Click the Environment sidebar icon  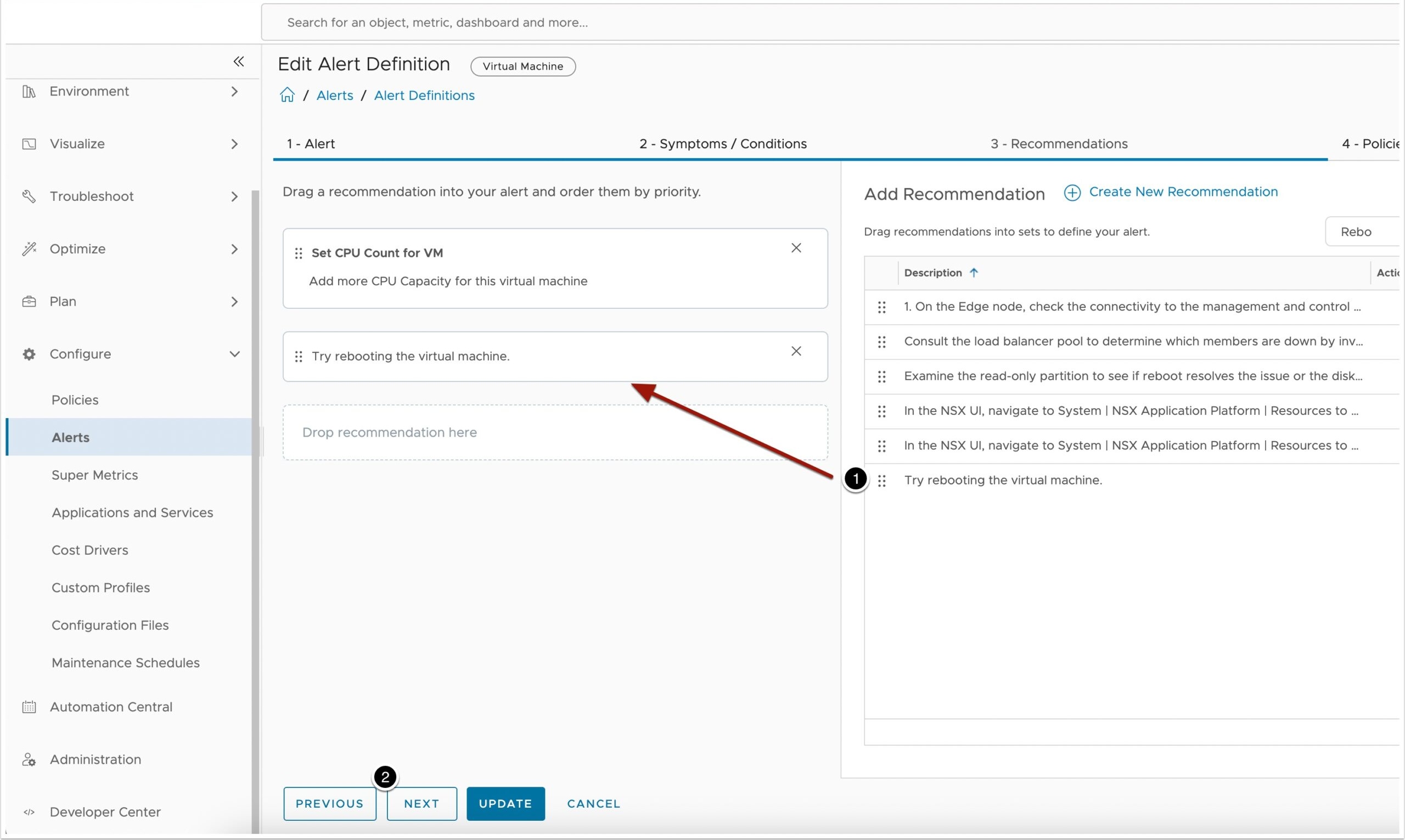click(x=29, y=91)
